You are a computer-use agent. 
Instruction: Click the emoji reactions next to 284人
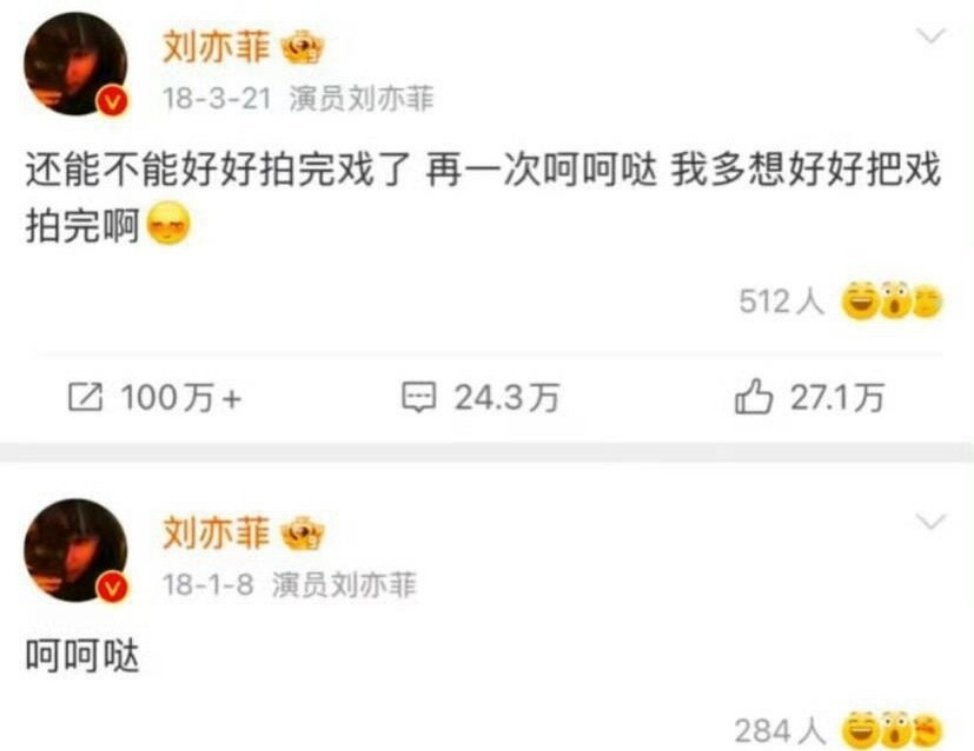(891, 730)
